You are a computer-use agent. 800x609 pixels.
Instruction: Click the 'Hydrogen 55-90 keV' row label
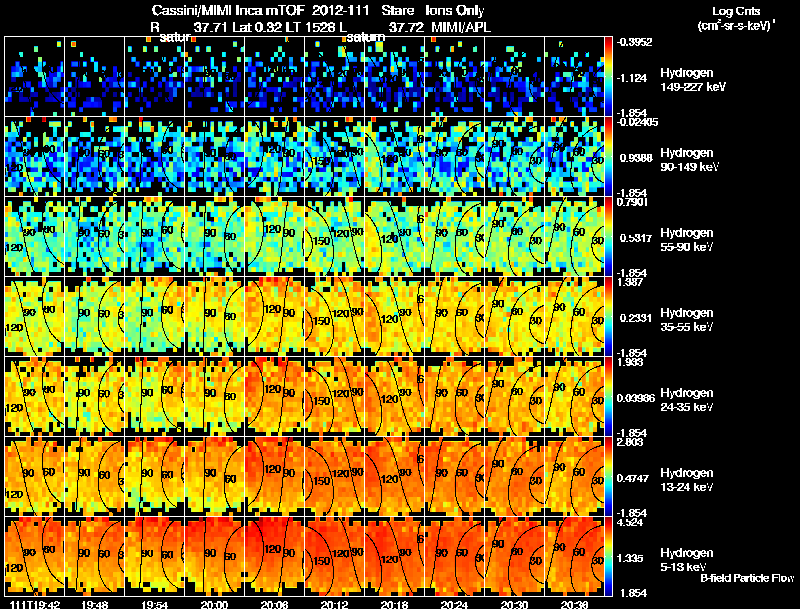(x=687, y=240)
